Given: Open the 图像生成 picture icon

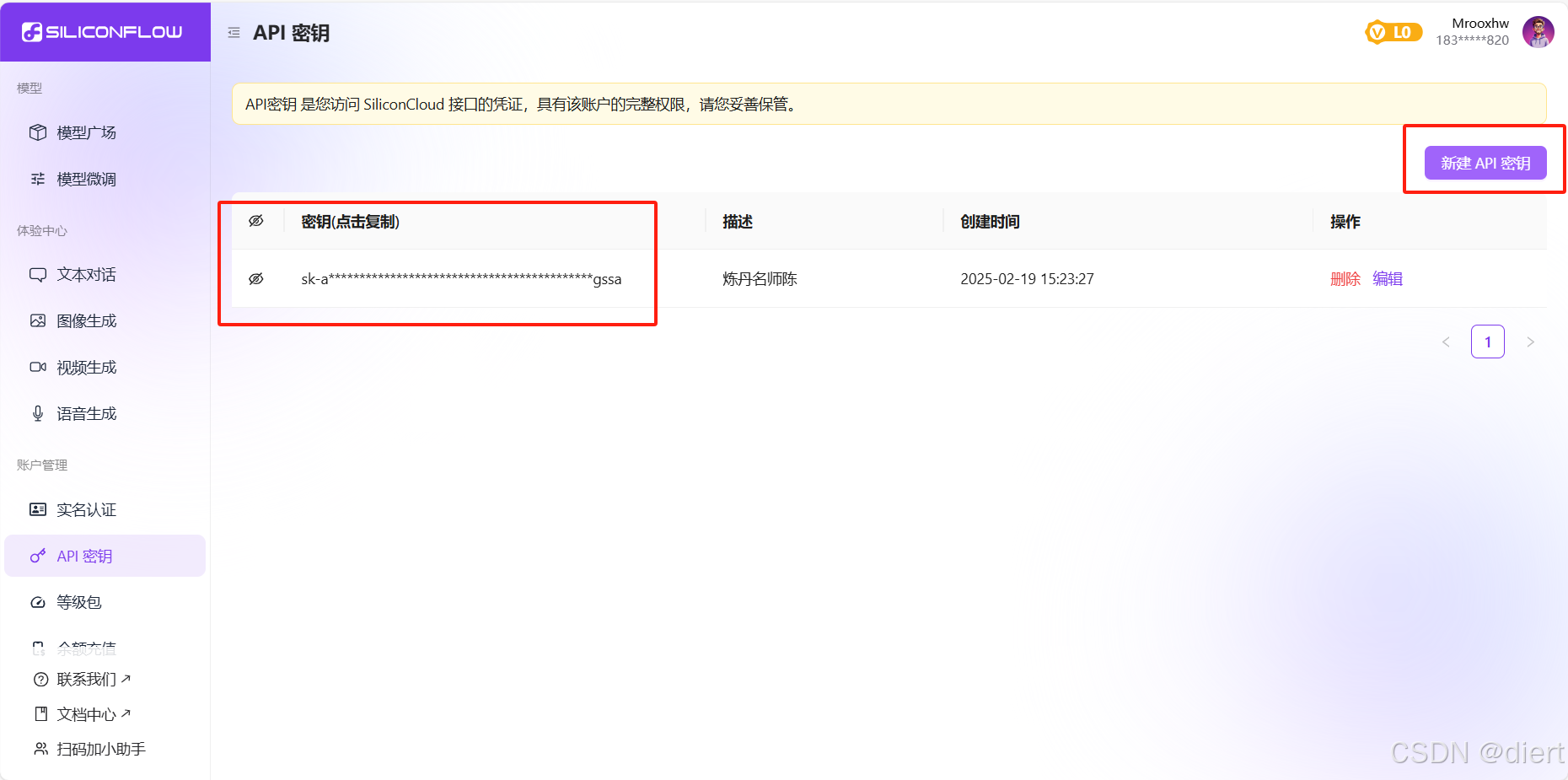Looking at the screenshot, I should 38,320.
